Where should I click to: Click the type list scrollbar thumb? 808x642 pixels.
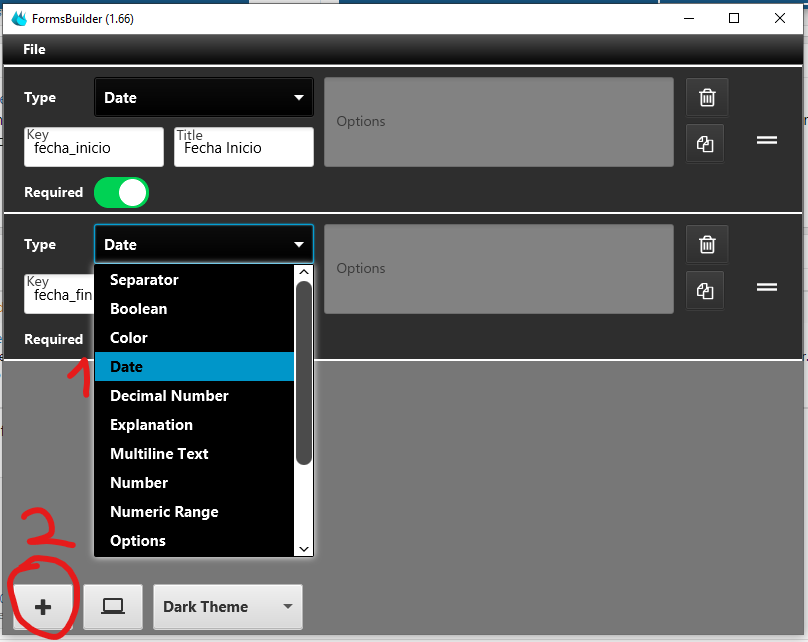(x=304, y=373)
